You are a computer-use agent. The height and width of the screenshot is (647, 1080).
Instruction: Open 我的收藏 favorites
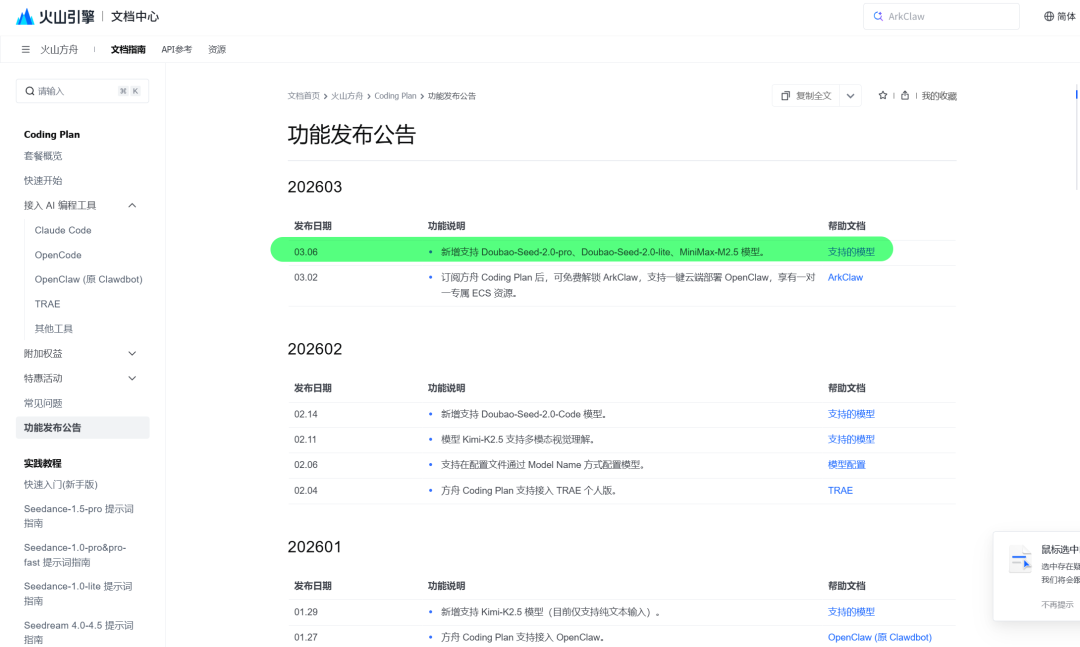pyautogui.click(x=939, y=96)
